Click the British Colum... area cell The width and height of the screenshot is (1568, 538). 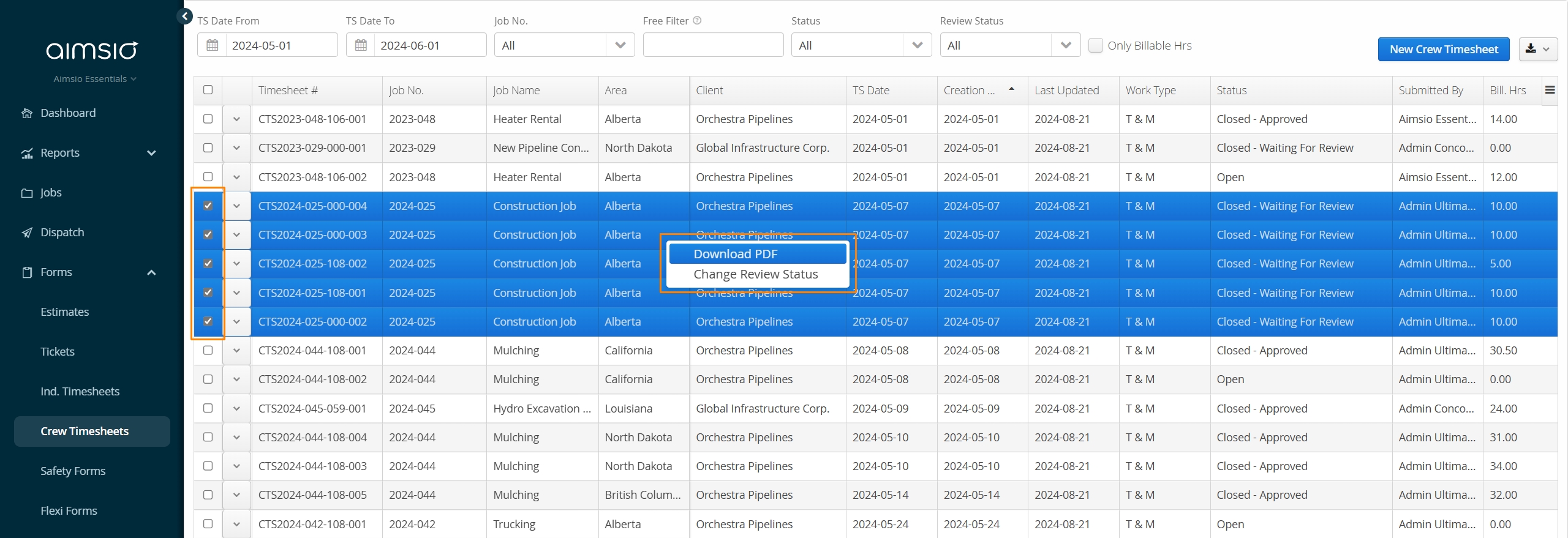(x=644, y=495)
